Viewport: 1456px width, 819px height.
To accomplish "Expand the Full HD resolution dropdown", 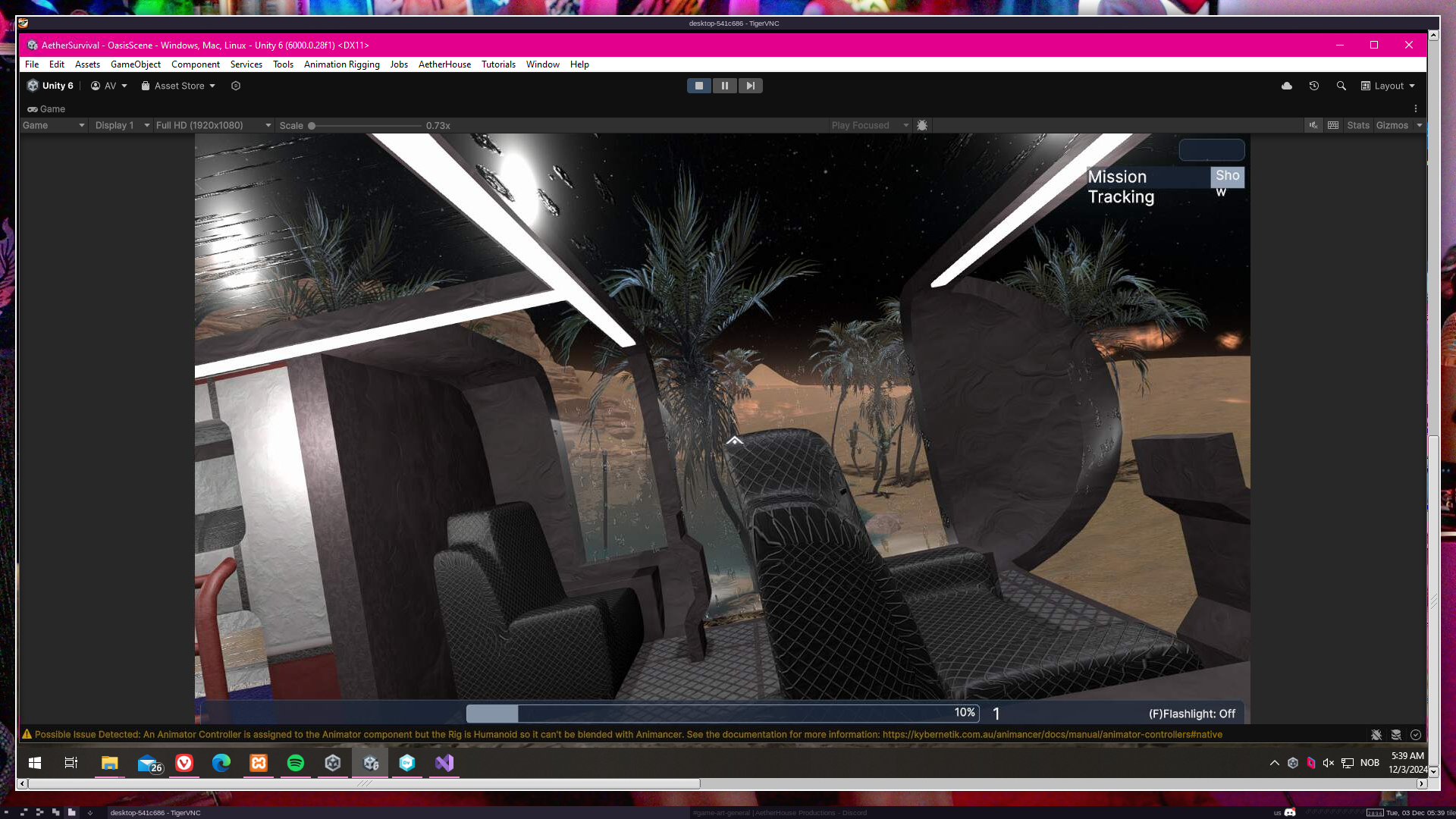I will coord(213,125).
